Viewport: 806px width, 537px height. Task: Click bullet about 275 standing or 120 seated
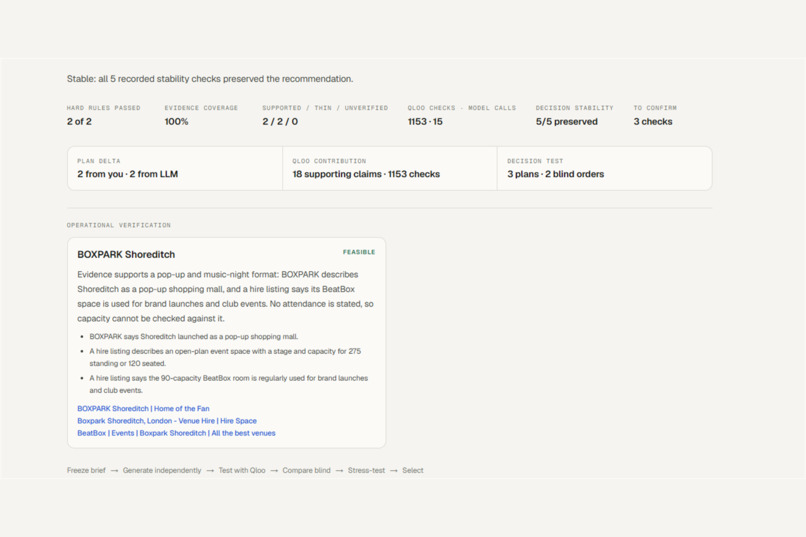[225, 357]
